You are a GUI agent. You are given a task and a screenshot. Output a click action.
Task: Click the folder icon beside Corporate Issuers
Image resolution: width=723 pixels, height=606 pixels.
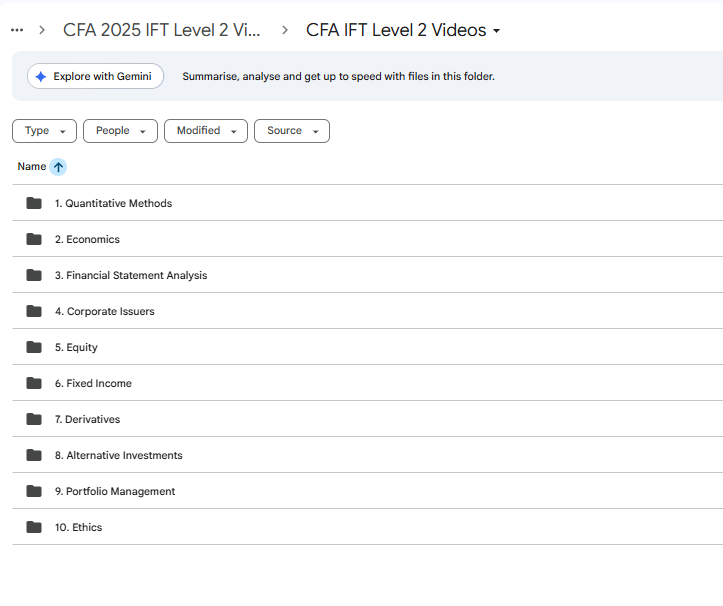34,311
